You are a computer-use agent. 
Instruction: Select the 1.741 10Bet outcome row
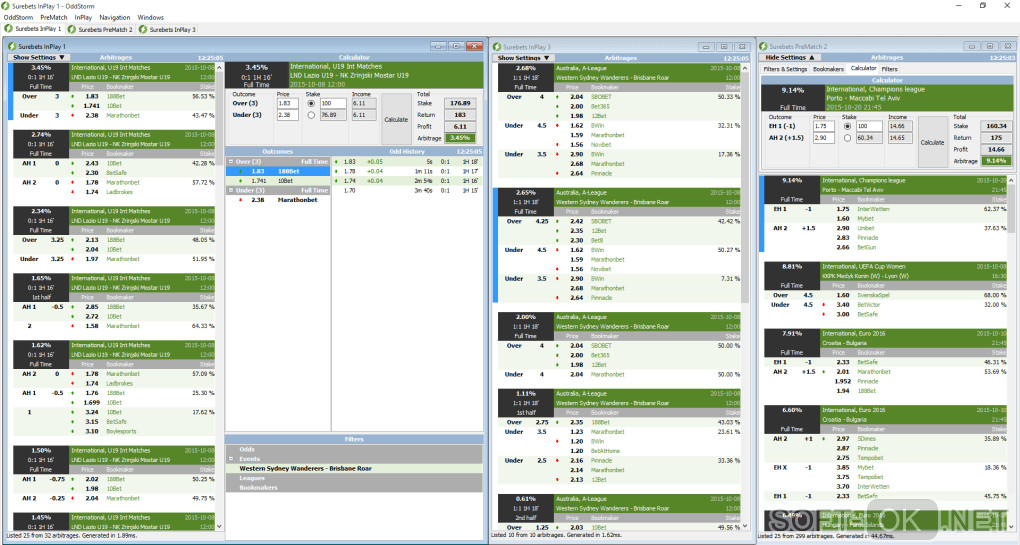tap(278, 181)
